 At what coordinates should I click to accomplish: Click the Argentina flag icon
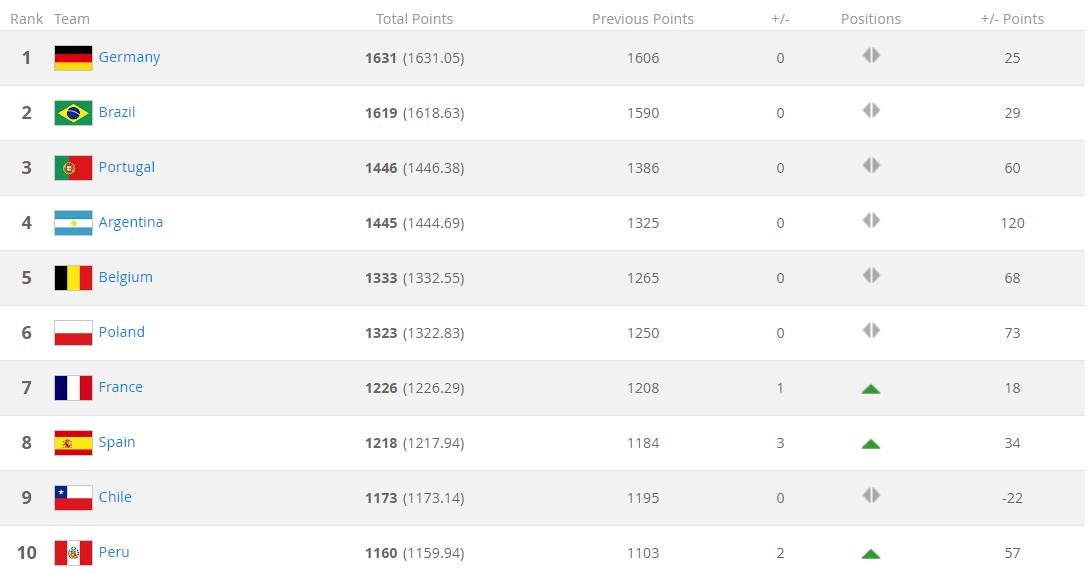[73, 222]
